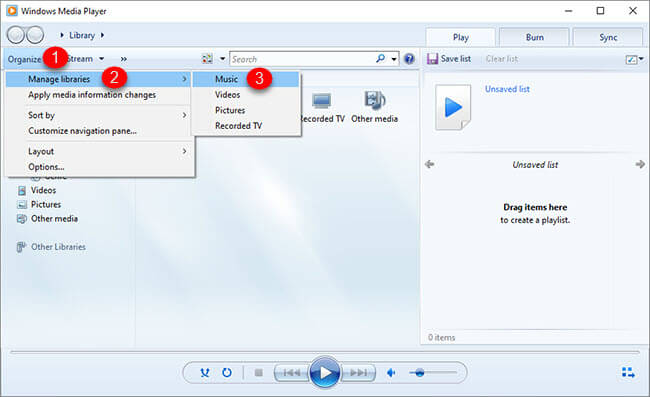Click the Clear list button
The height and width of the screenshot is (397, 650).
pos(502,59)
